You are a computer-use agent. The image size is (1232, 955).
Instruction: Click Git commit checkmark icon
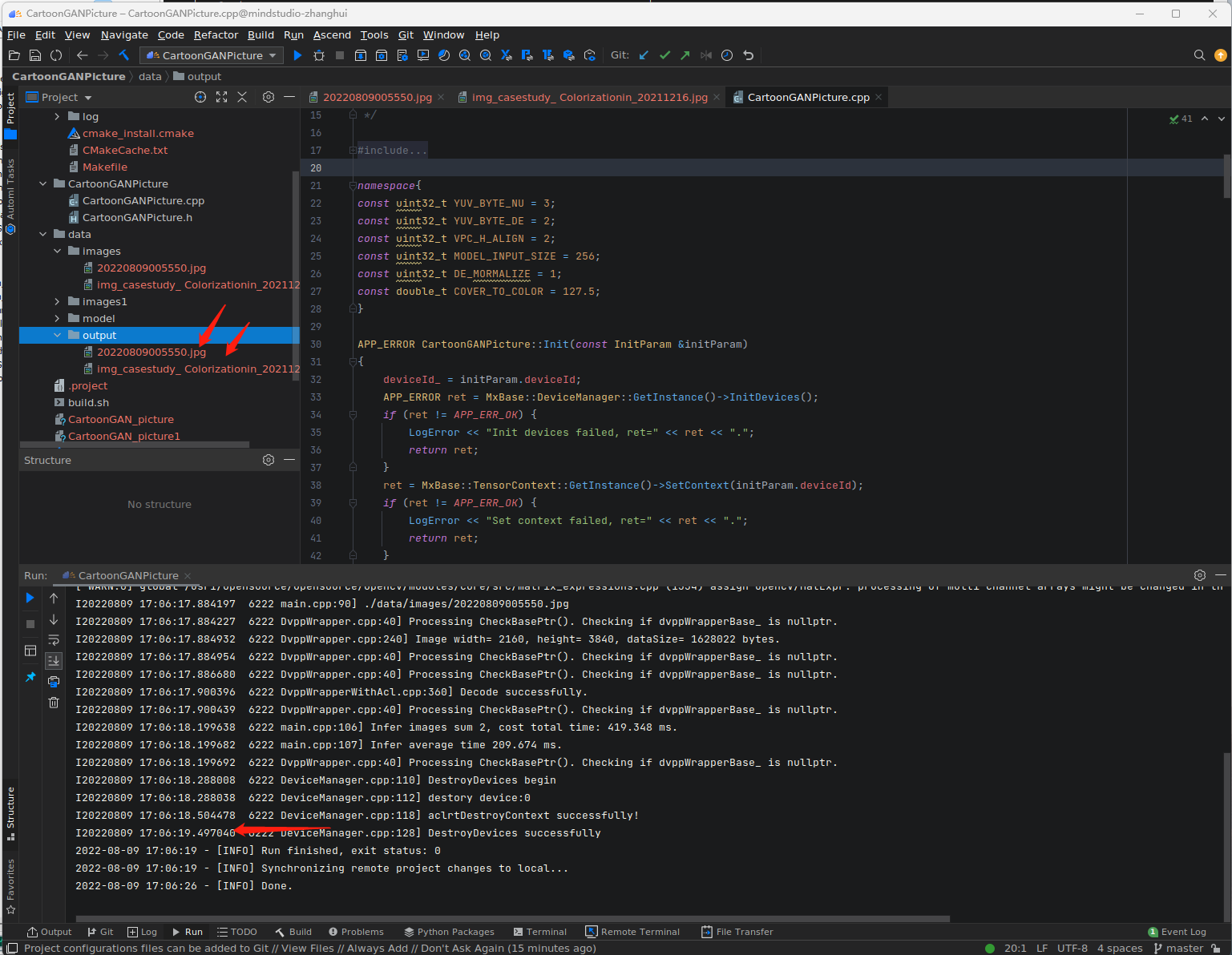[x=664, y=55]
